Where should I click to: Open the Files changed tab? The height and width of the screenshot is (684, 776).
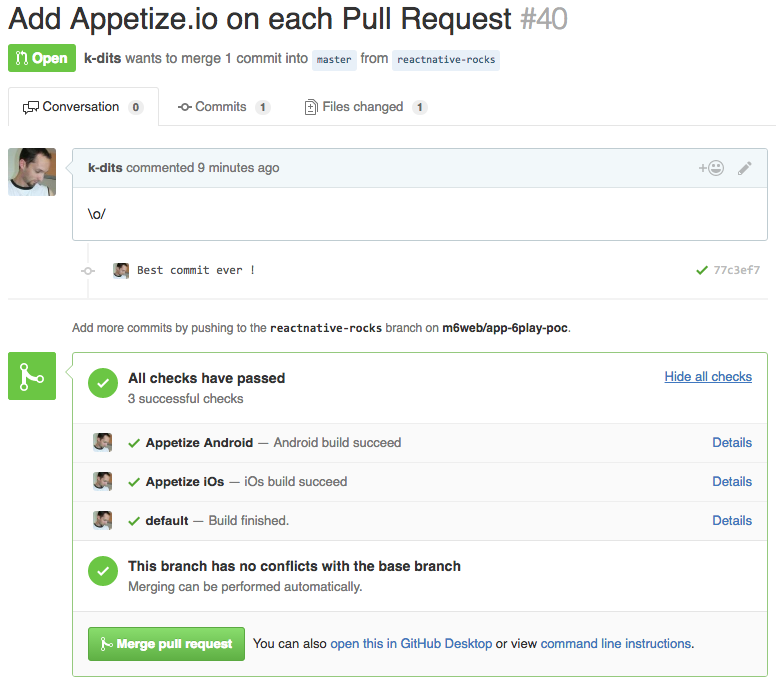click(x=366, y=107)
